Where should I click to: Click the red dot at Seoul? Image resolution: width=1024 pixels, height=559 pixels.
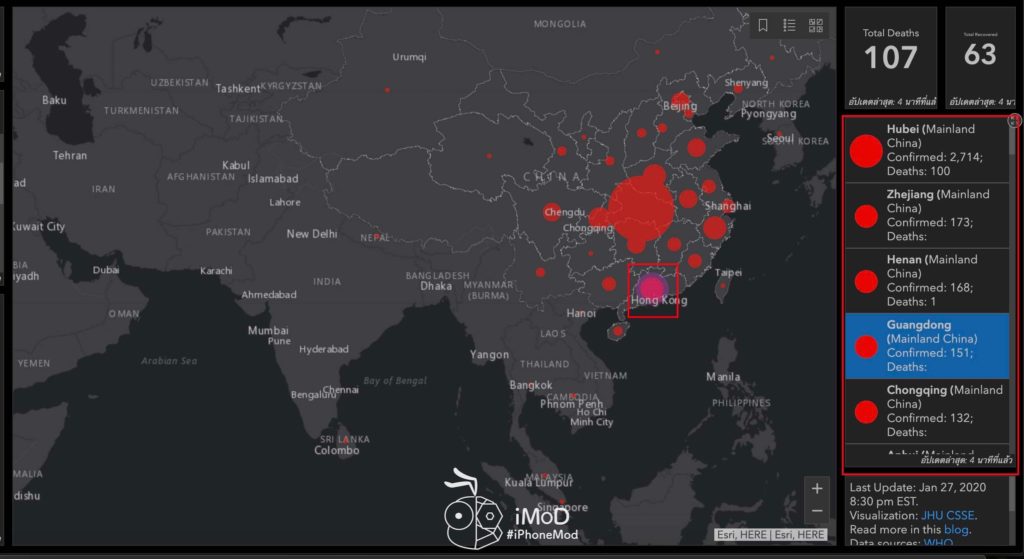[x=779, y=133]
